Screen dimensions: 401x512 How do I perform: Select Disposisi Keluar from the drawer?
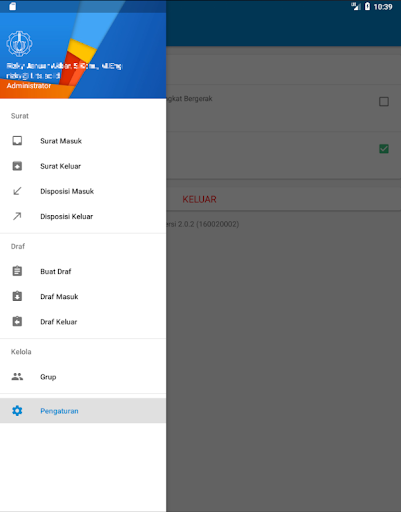[83, 216]
